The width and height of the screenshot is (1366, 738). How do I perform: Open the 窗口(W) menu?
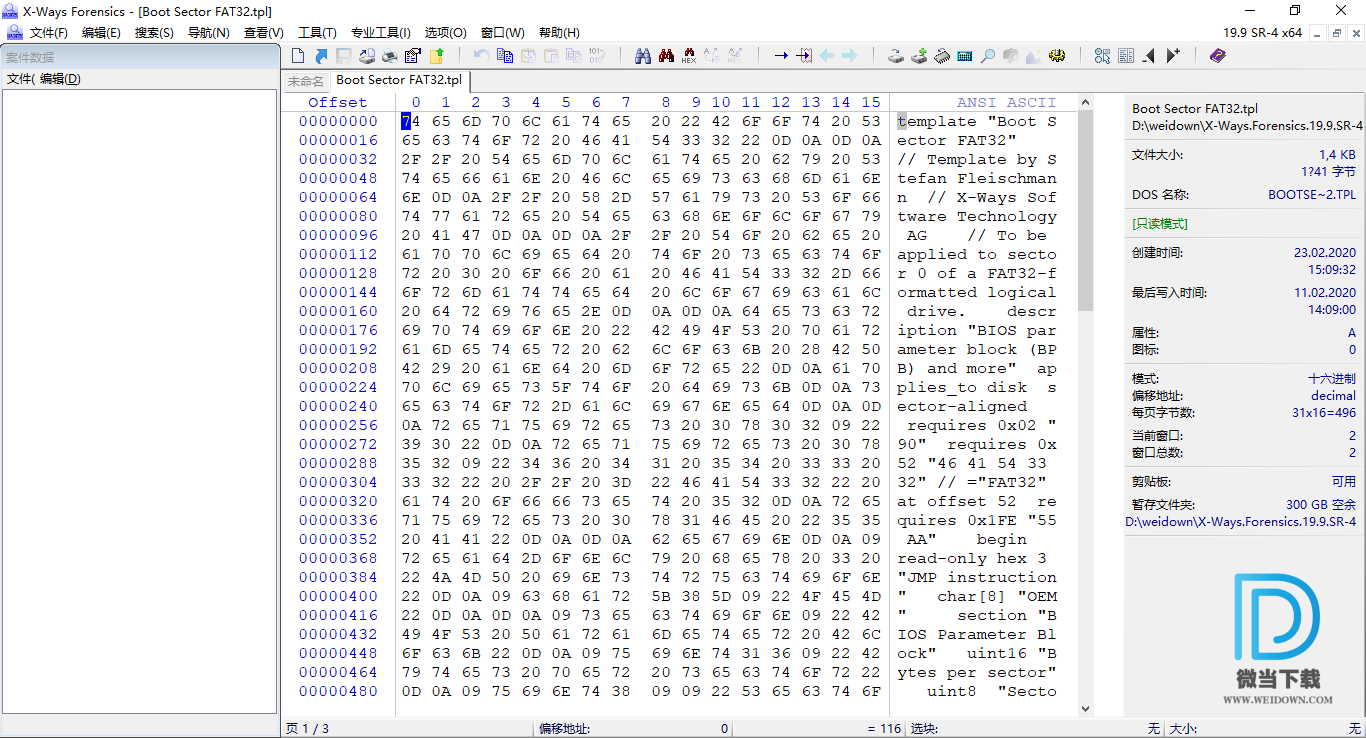(502, 33)
